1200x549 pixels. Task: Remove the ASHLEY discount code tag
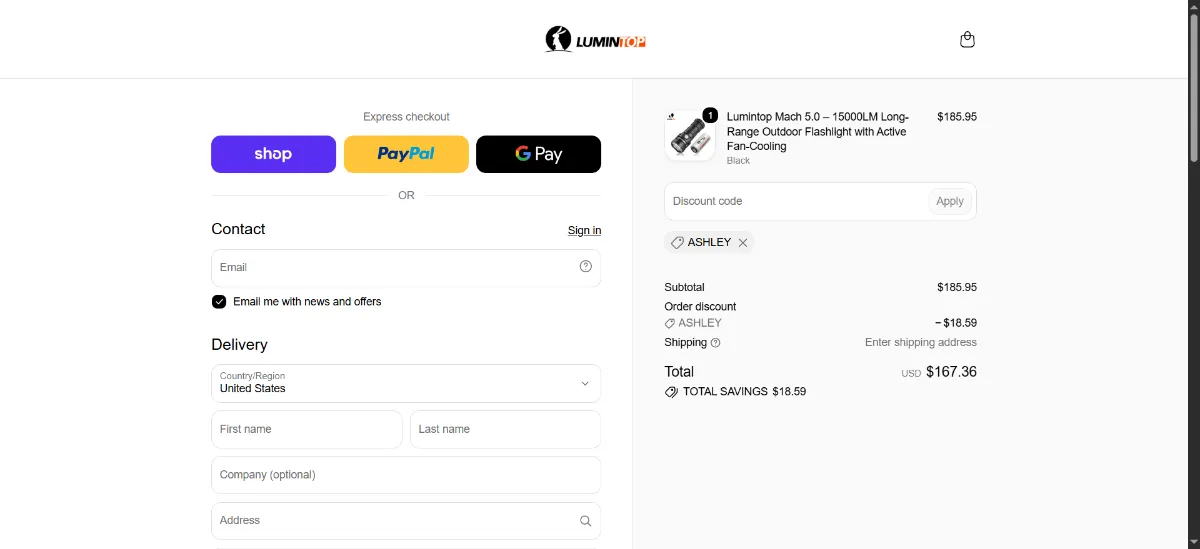tap(743, 243)
